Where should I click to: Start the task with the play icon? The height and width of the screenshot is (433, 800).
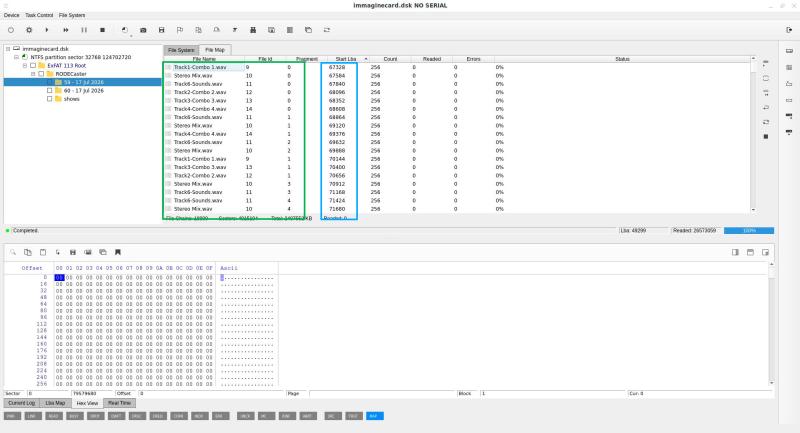(x=47, y=30)
